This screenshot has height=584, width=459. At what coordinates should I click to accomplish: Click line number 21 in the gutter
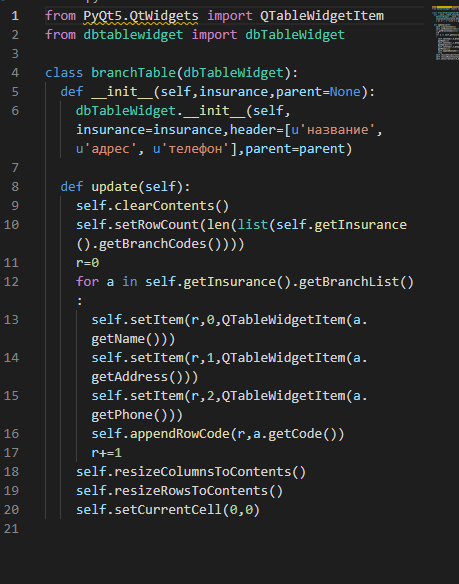click(11, 529)
